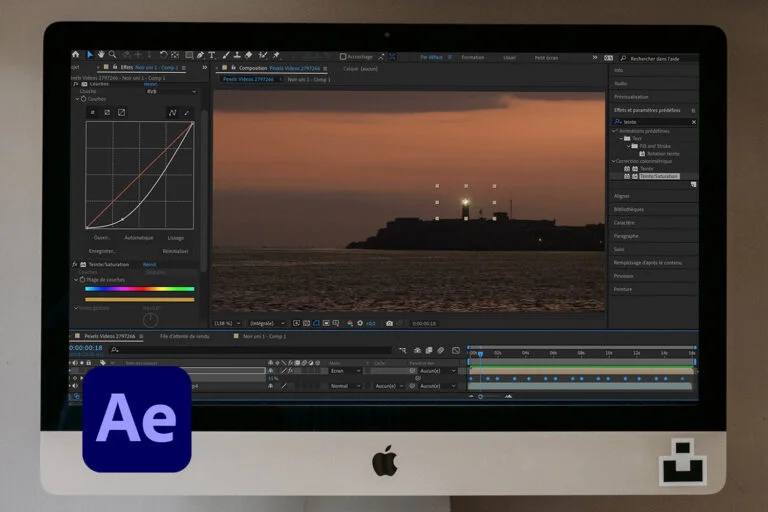Open the Ecran blending mode dropdown
768x512 pixels.
[345, 371]
